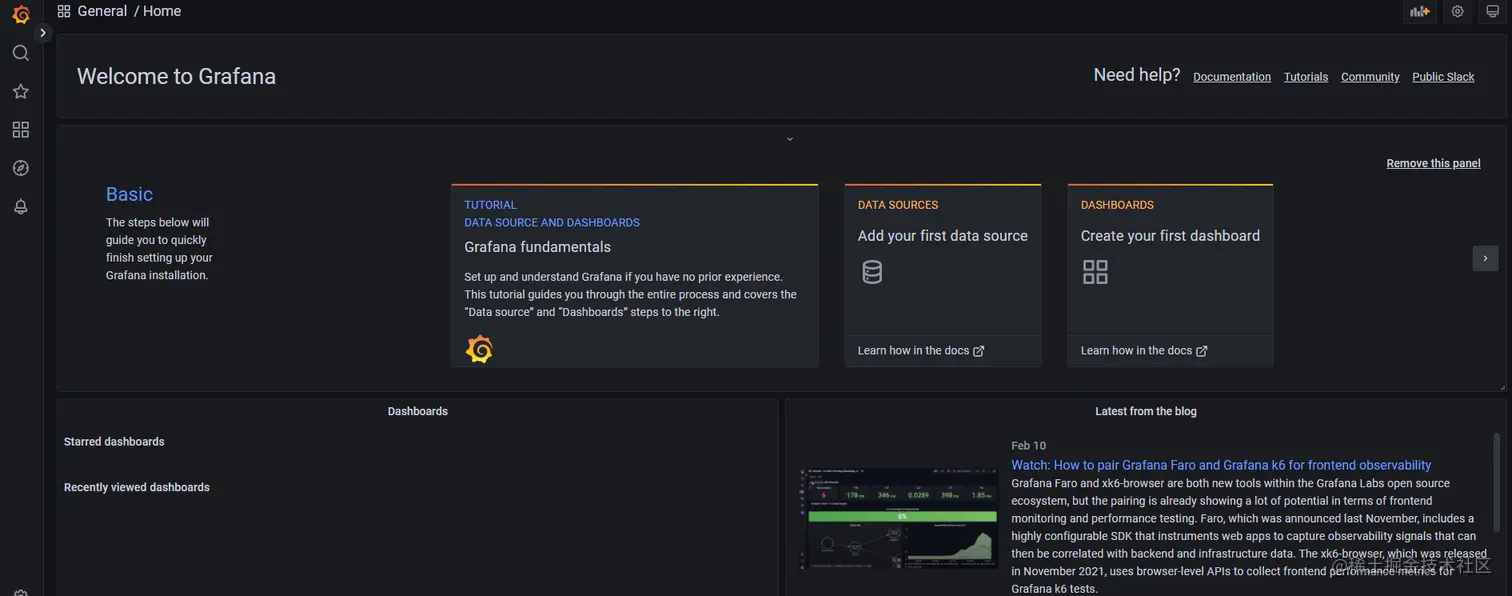This screenshot has width=1512, height=596.
Task: Click the database icon in Data Sources card
Action: point(872,272)
